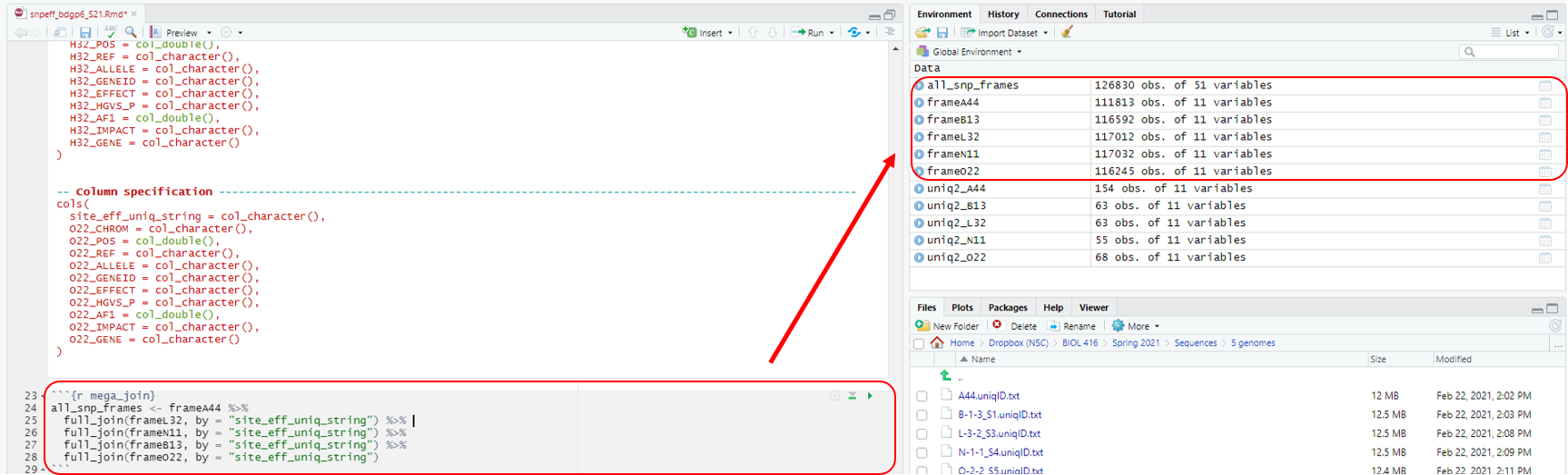1568x475 pixels.
Task: Open the More files menu
Action: (1136, 326)
